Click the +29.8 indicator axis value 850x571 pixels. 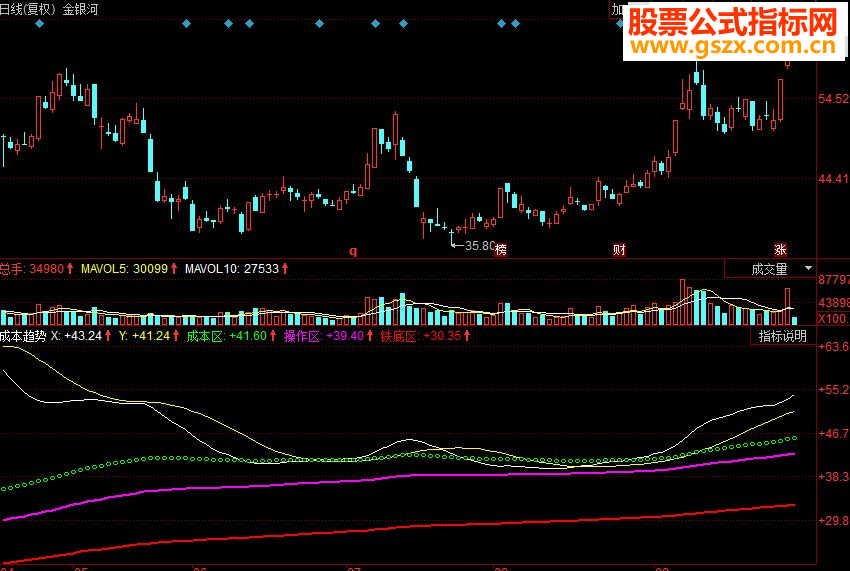pyautogui.click(x=834, y=521)
